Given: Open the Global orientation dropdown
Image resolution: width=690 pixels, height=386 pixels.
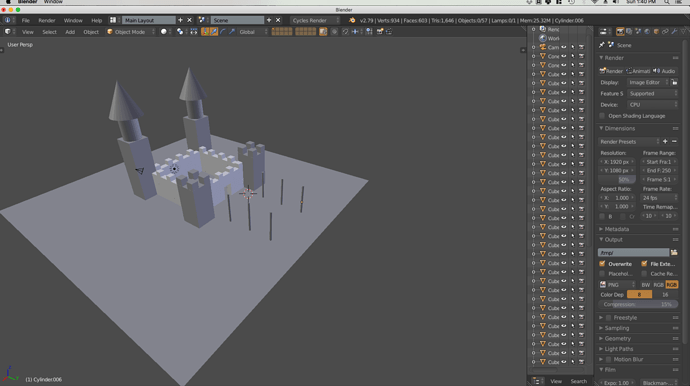Looking at the screenshot, I should (x=253, y=32).
